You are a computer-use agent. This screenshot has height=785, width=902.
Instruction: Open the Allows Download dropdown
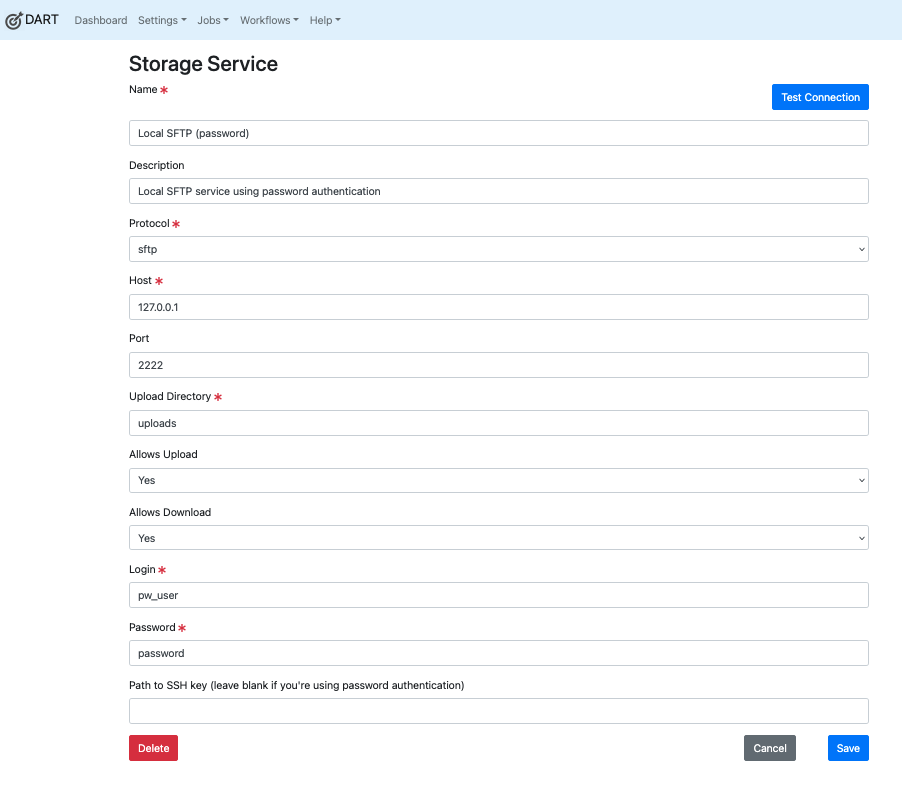497,538
